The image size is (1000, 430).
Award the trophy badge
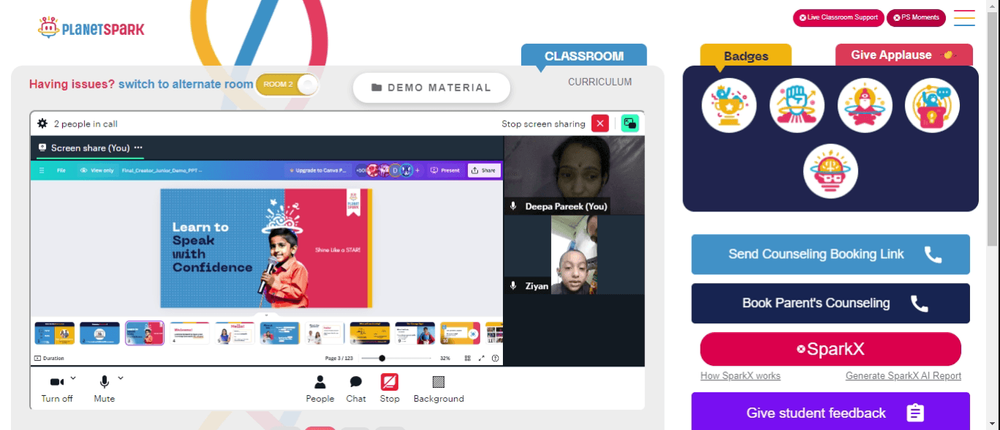coord(729,105)
